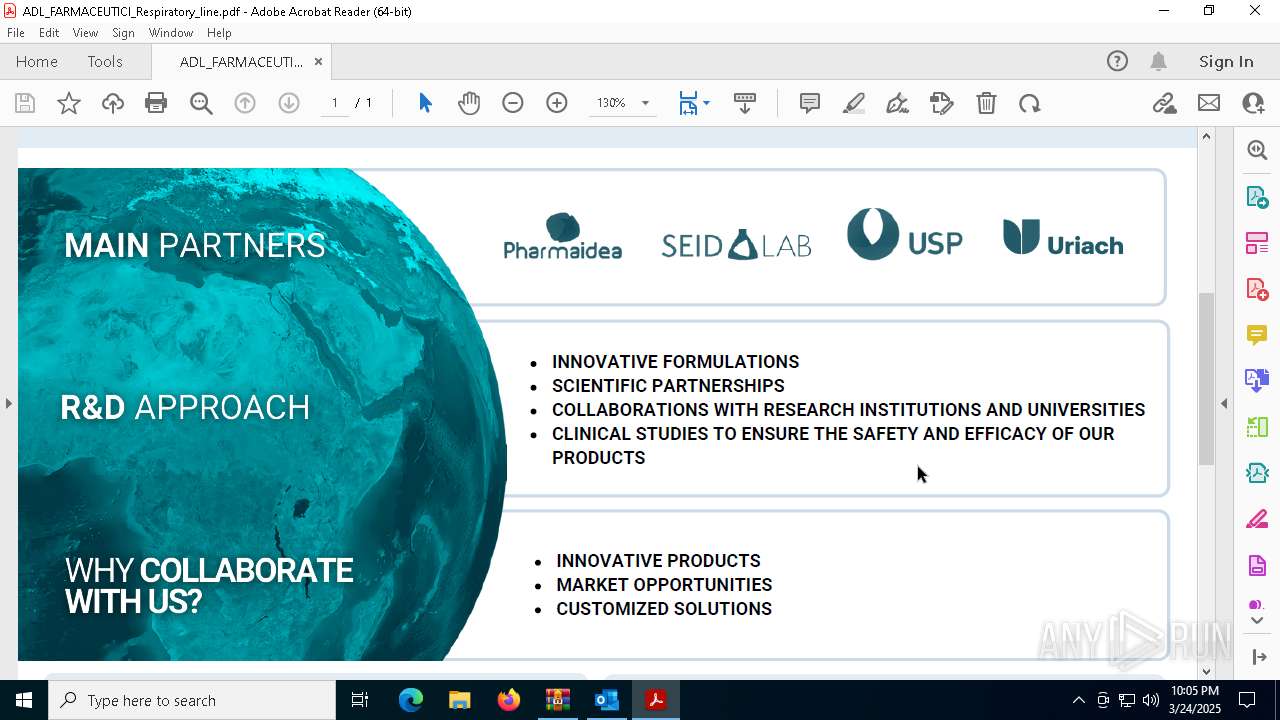Open Firefox from taskbar
The height and width of the screenshot is (720, 1280).
[509, 700]
